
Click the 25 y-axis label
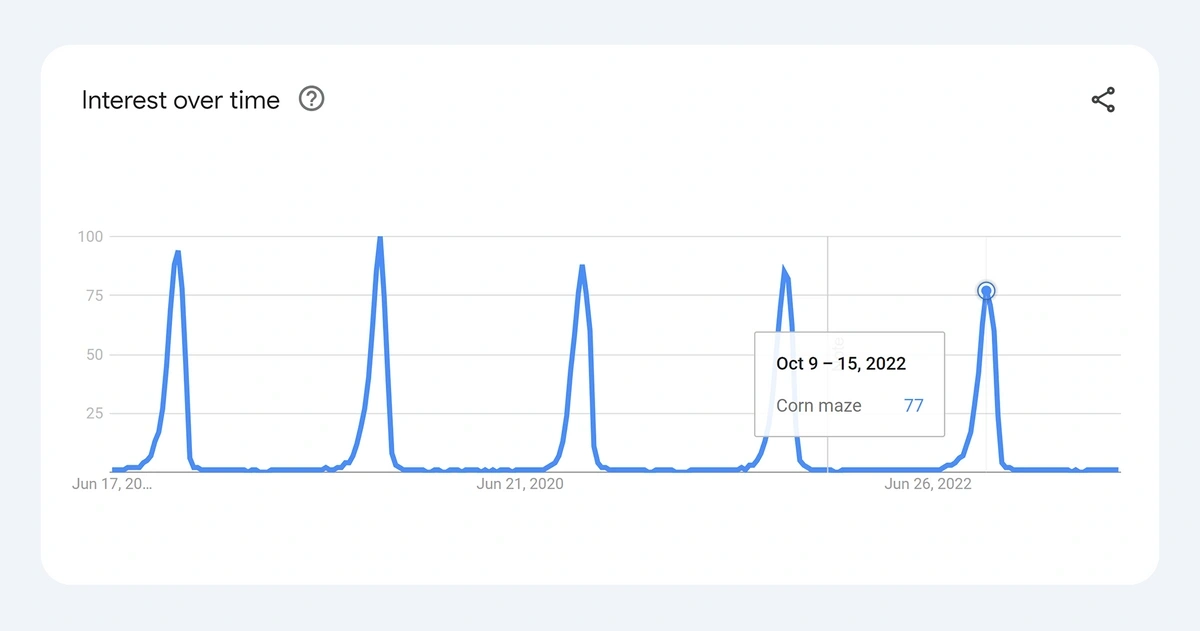click(x=95, y=413)
